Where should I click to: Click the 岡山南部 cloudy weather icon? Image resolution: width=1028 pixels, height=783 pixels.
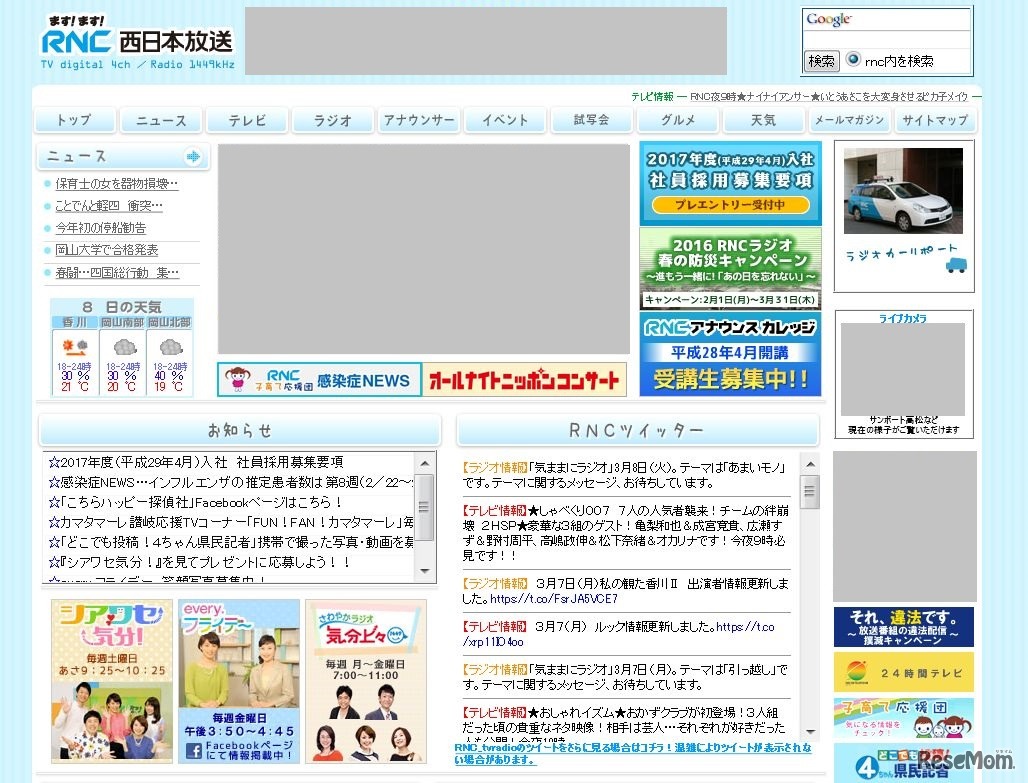pos(123,346)
